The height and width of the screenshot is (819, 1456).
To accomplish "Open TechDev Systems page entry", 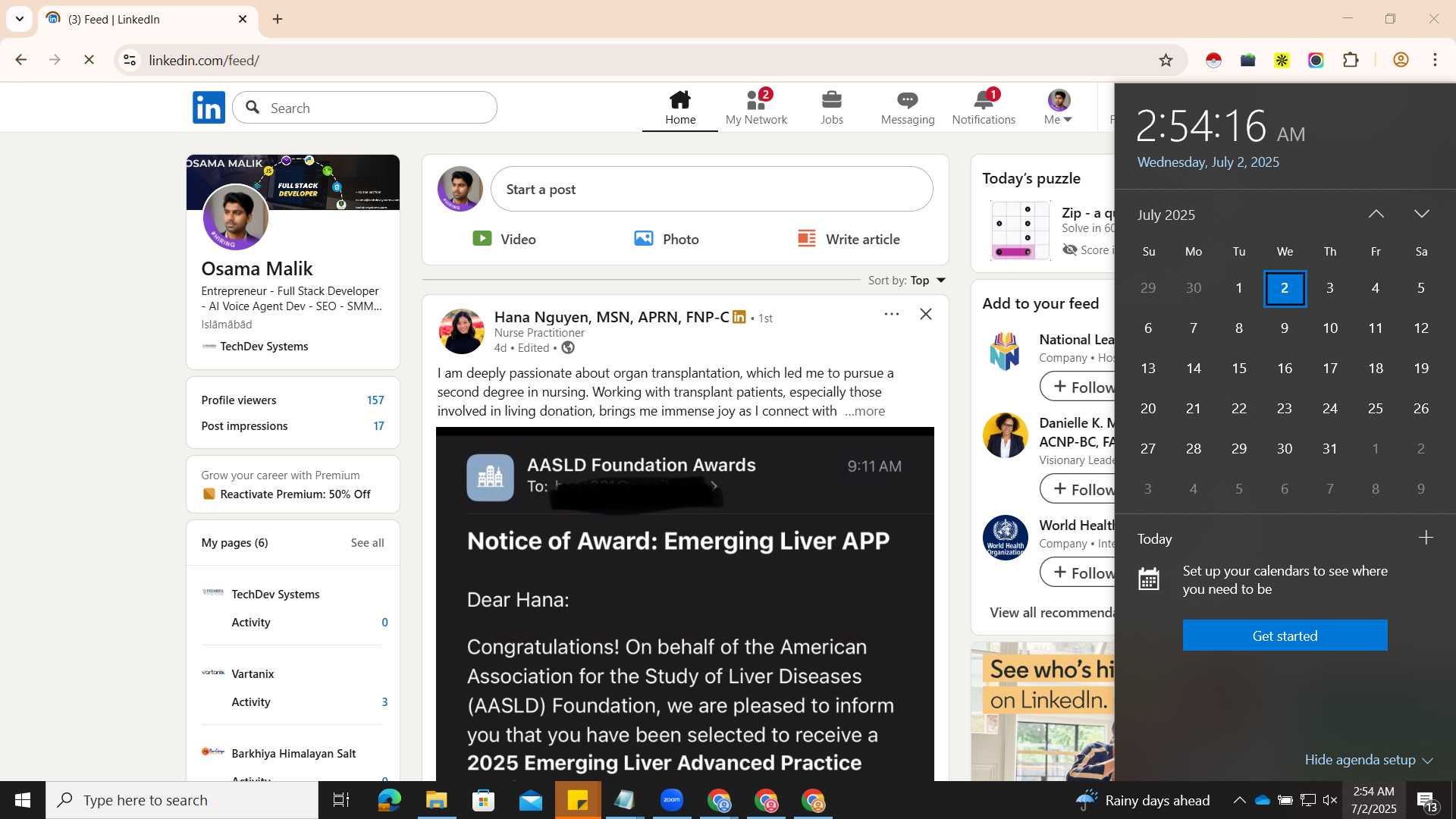I will click(x=275, y=595).
